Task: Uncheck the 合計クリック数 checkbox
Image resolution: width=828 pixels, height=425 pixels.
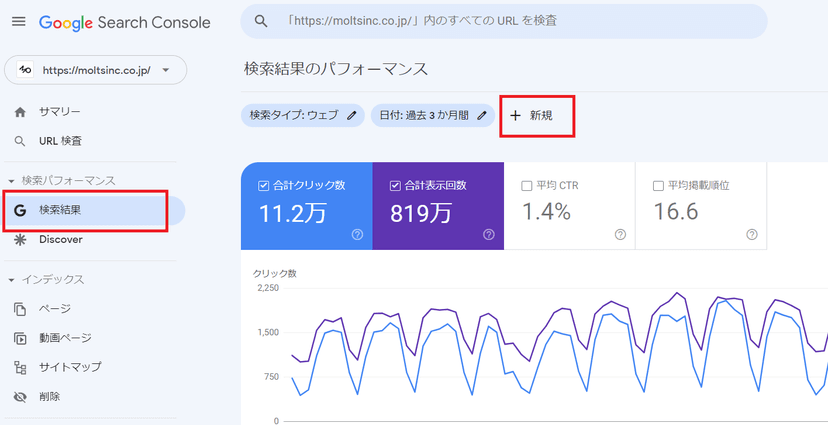Action: click(263, 186)
